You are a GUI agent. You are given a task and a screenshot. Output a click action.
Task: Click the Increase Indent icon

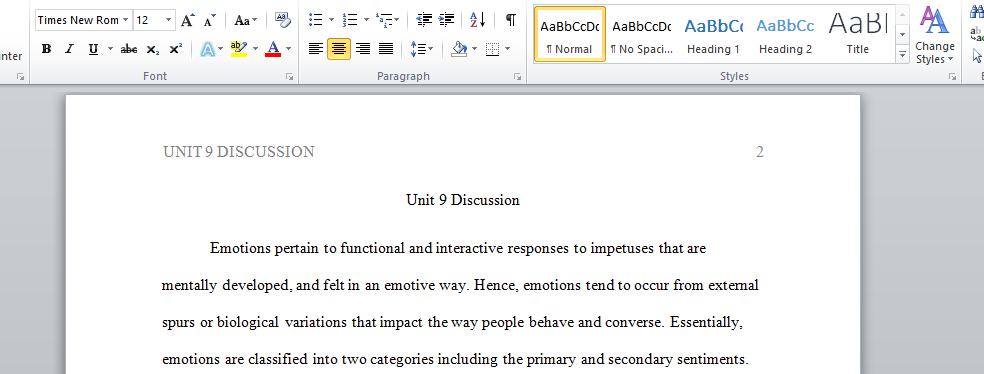[x=446, y=20]
